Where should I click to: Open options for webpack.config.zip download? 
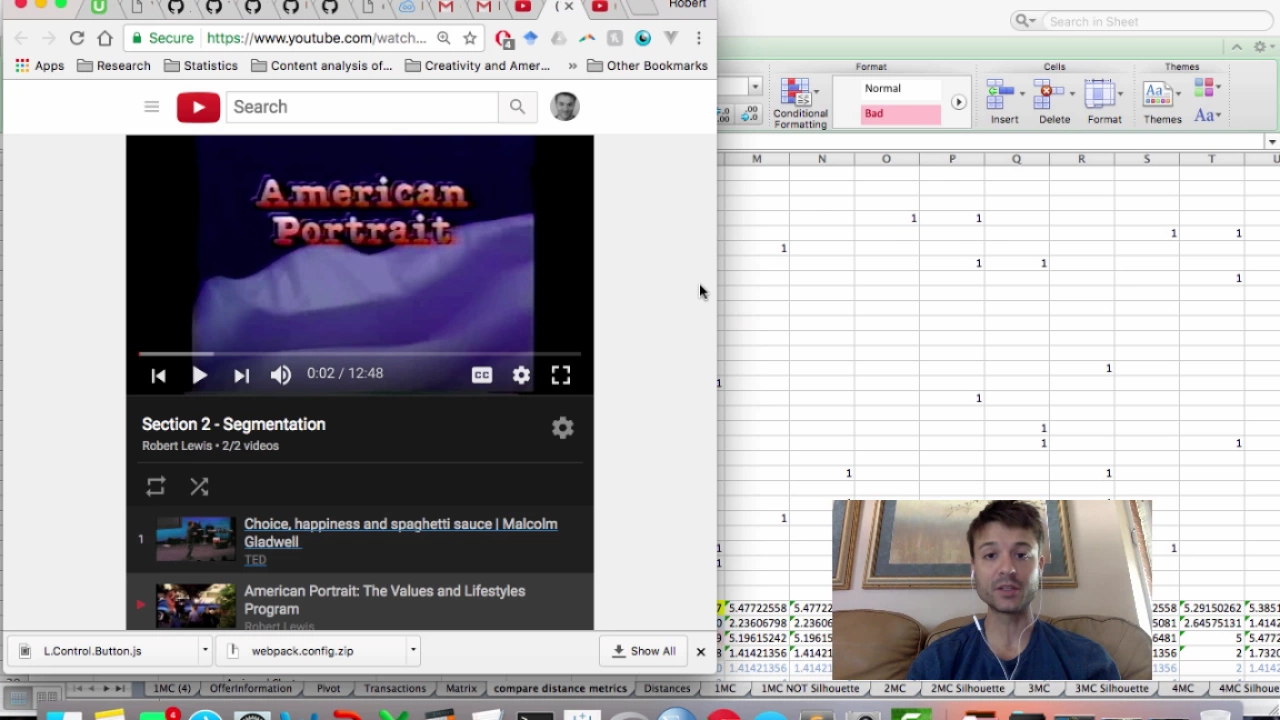pyautogui.click(x=412, y=650)
